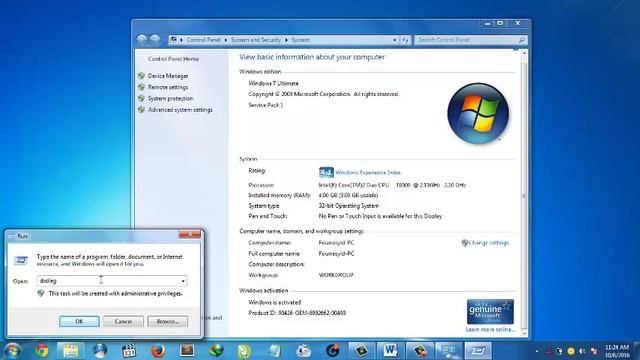Click the 'Service Pack 1' text
The height and width of the screenshot is (360, 640).
tap(266, 105)
